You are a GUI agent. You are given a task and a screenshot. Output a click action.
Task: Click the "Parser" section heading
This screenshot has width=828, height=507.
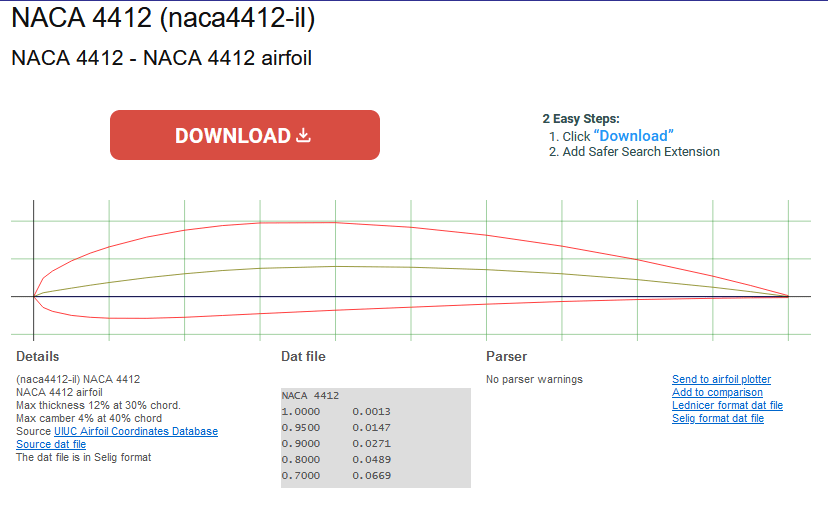[x=506, y=357]
